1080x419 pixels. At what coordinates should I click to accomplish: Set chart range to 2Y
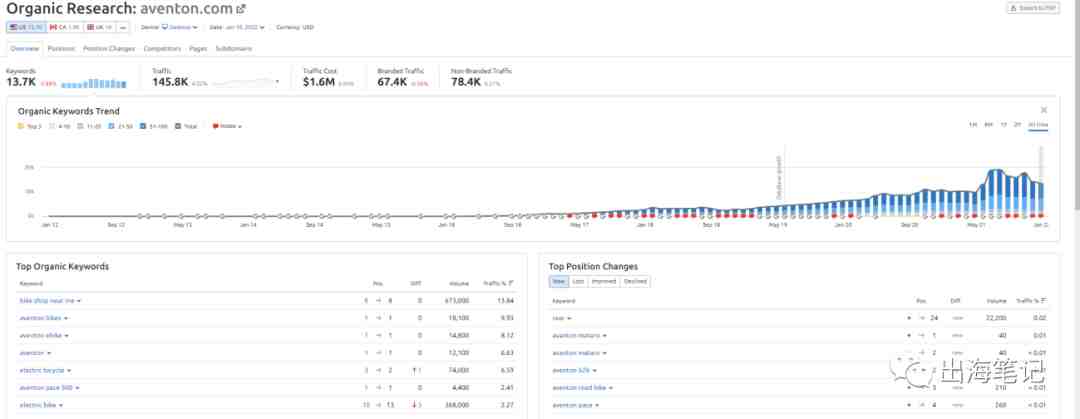point(1016,125)
